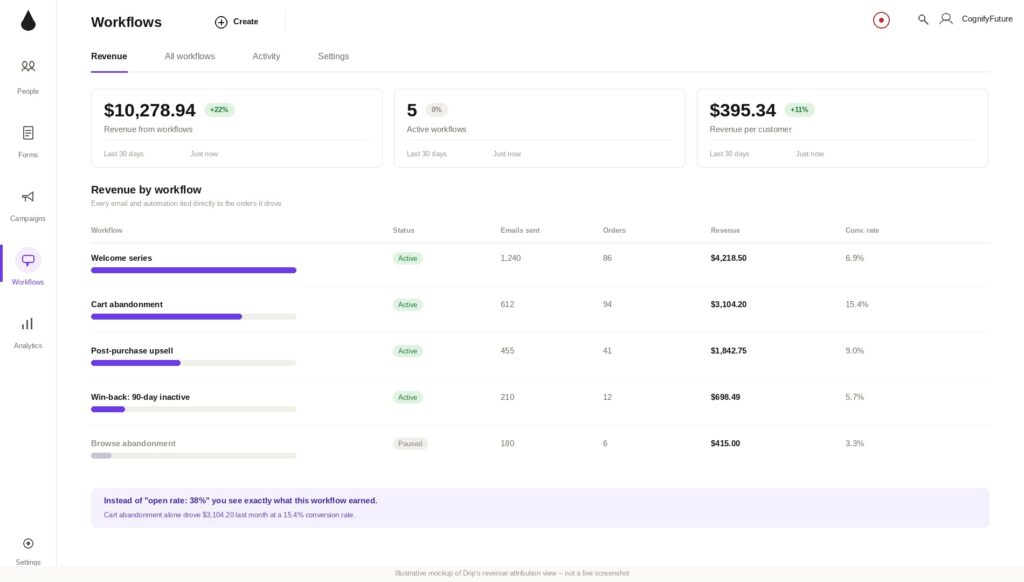Open the CognifyFuture account menu
Screen dimensions: 1024x582
pos(976,19)
